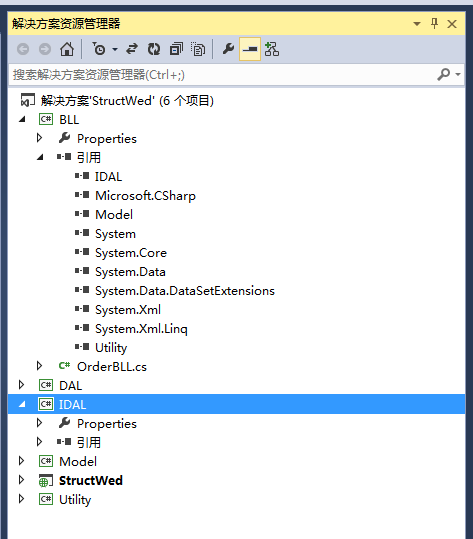Viewport: 473px width, 539px height.
Task: Collapse the BLL project node
Action: [22, 119]
